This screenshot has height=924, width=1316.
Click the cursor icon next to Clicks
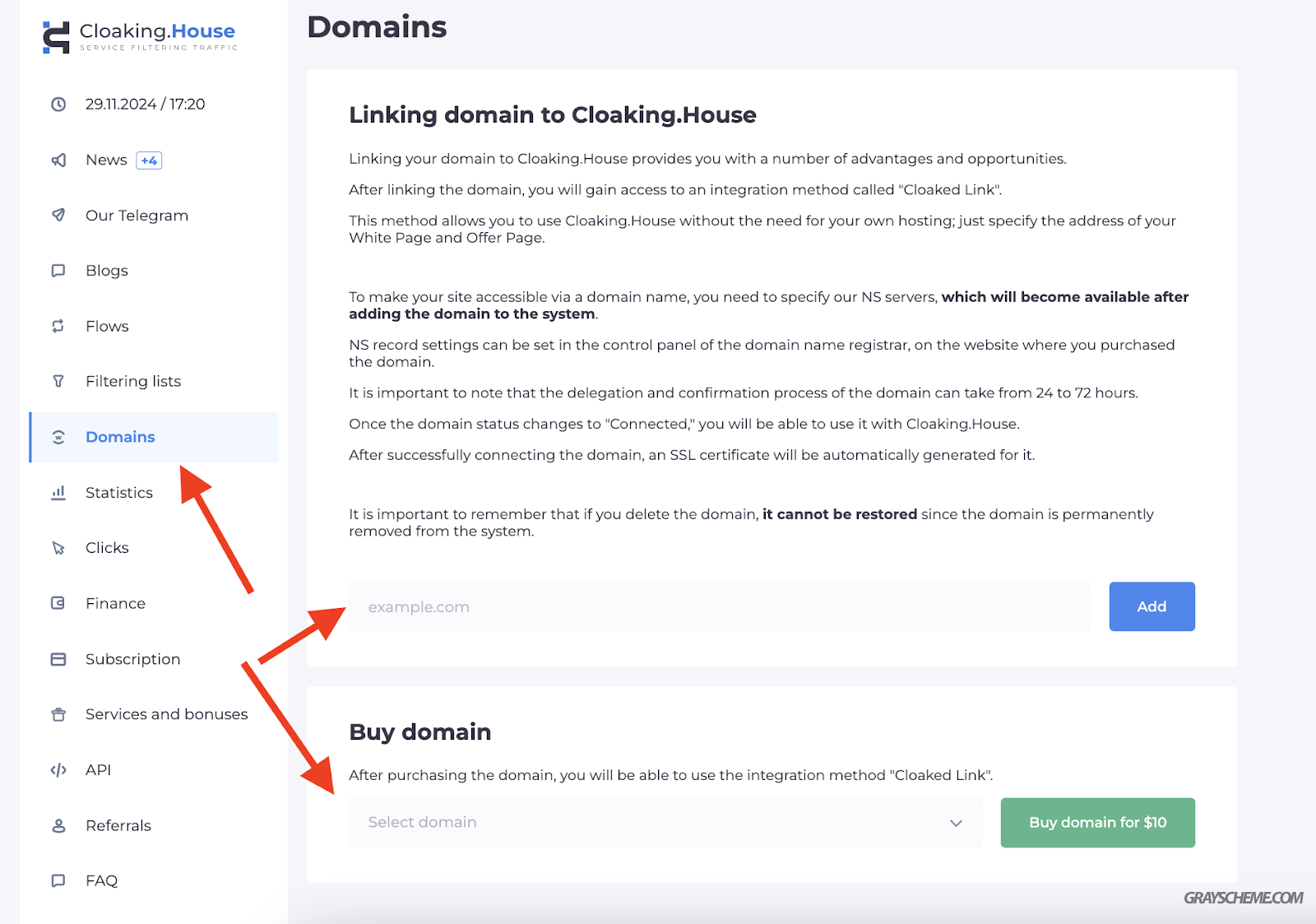pyautogui.click(x=58, y=548)
